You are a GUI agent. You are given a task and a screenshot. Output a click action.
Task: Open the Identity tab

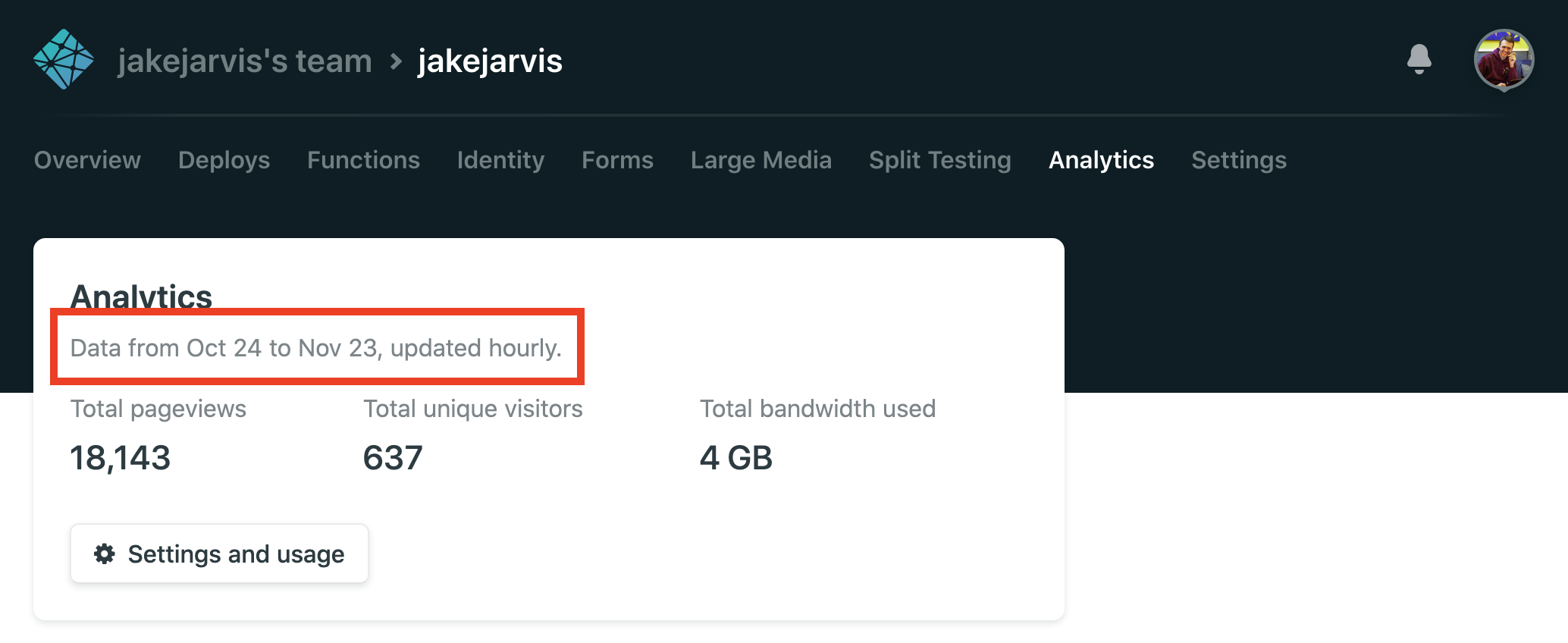(500, 161)
